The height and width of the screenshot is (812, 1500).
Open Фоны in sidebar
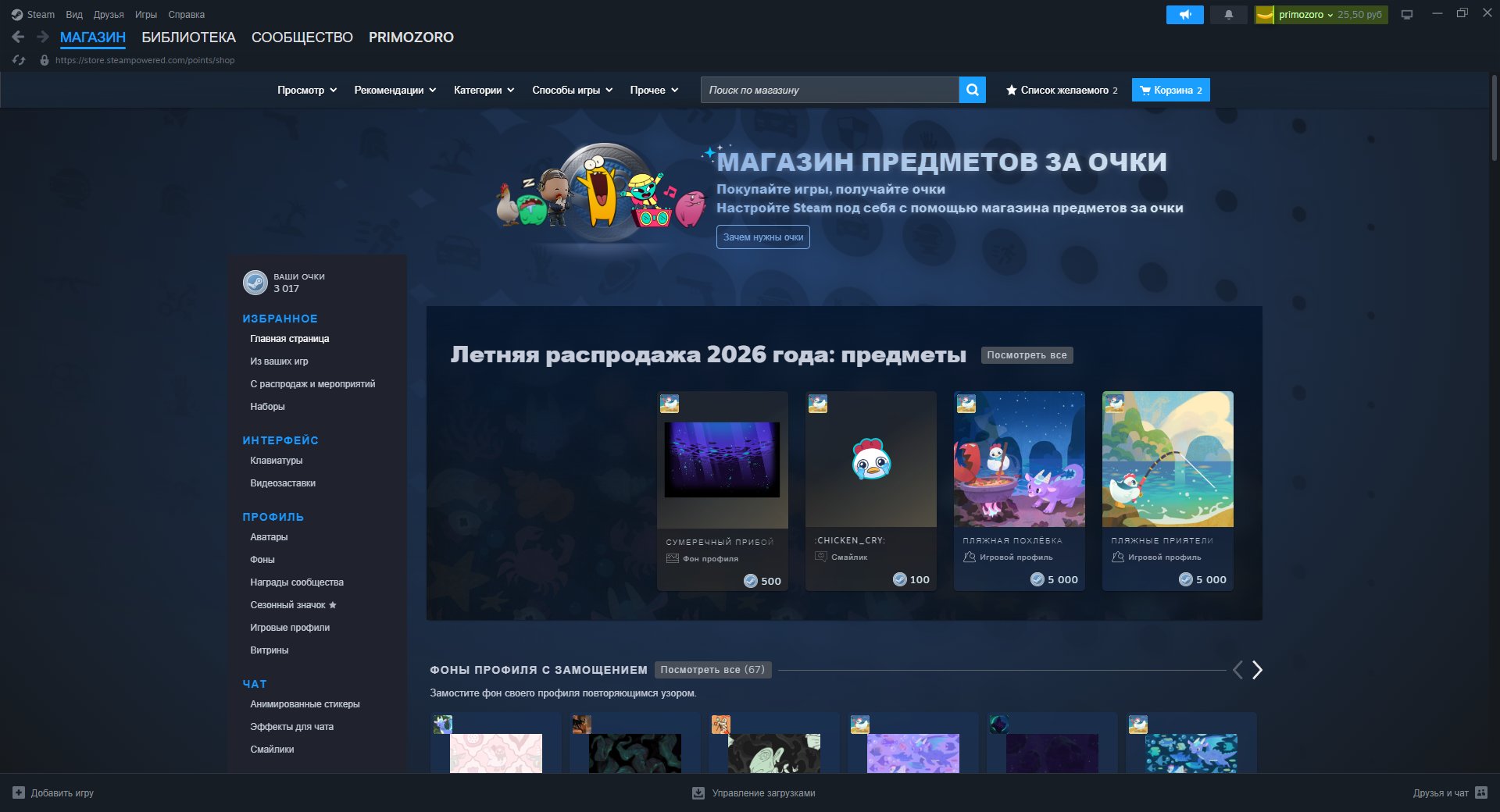262,560
